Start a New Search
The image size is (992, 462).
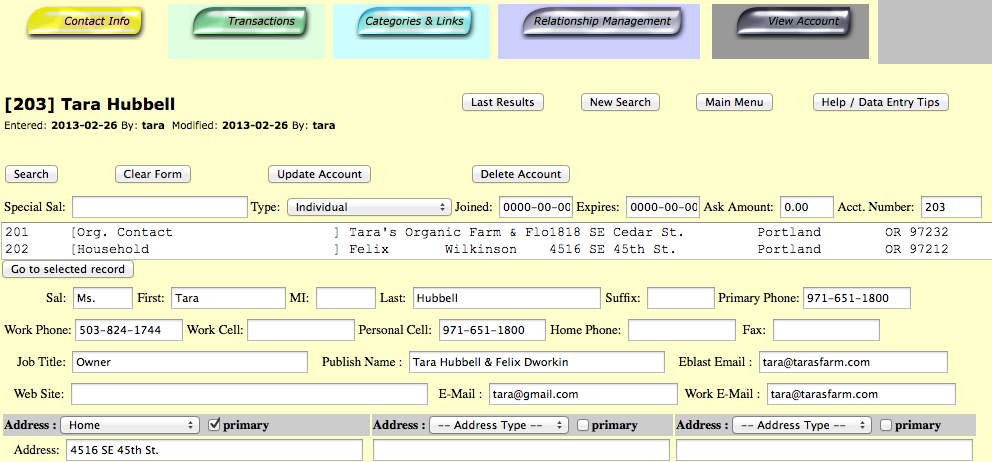pyautogui.click(x=620, y=102)
